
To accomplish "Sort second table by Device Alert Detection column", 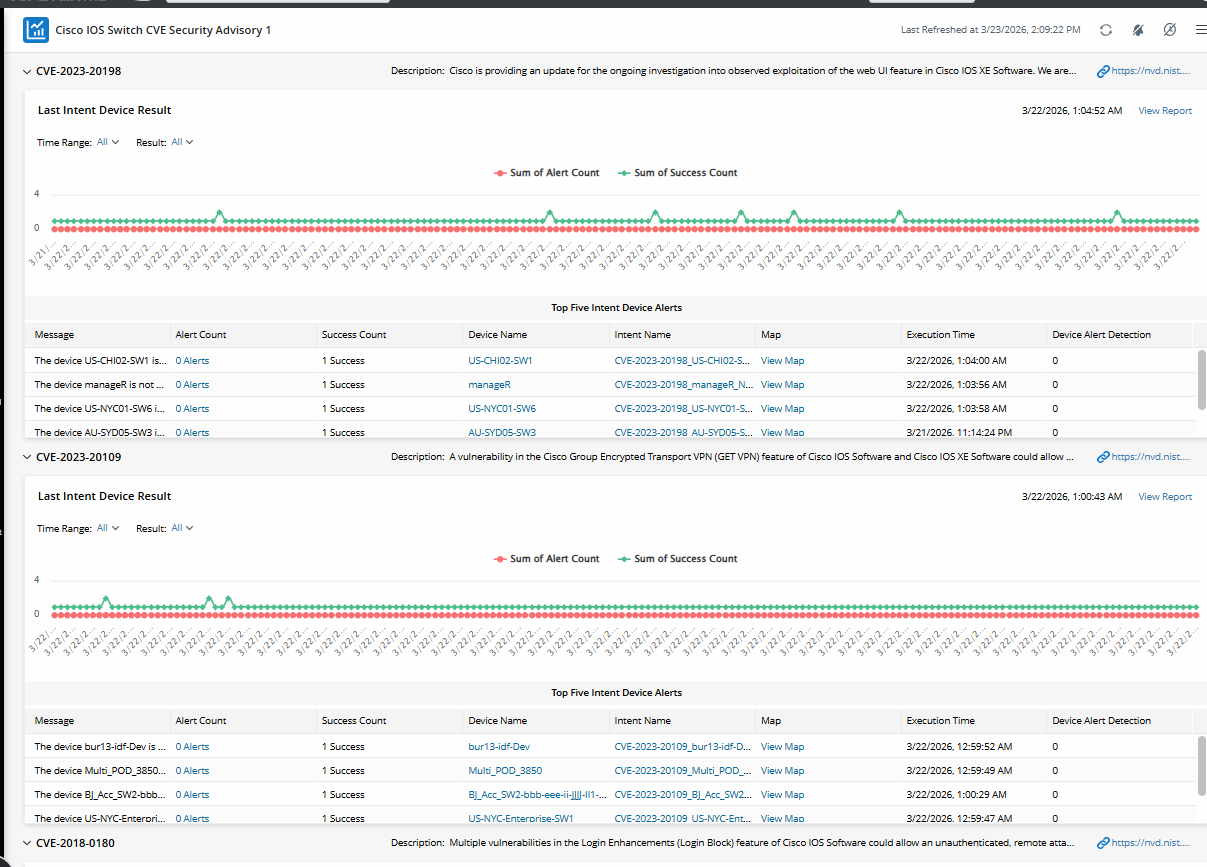I will pos(1102,721).
